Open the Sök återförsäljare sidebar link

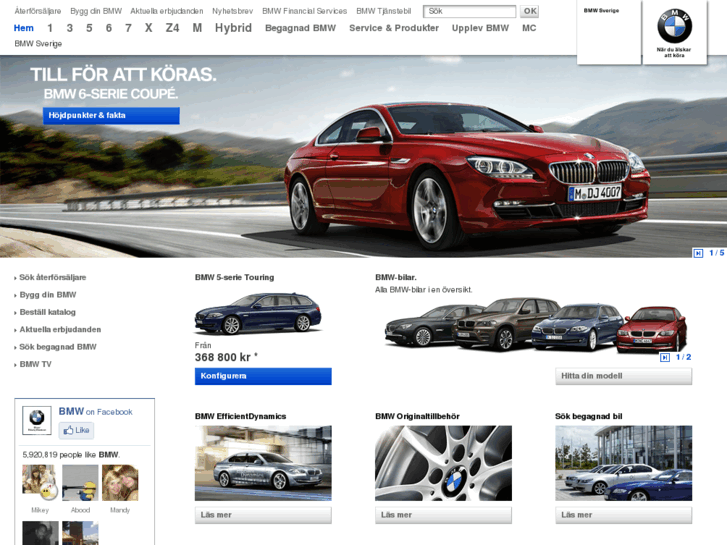tap(53, 277)
